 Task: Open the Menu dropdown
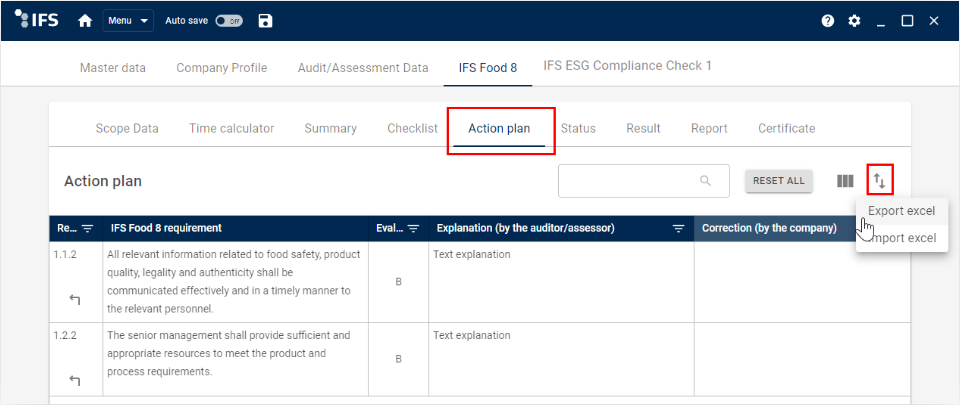tap(128, 21)
